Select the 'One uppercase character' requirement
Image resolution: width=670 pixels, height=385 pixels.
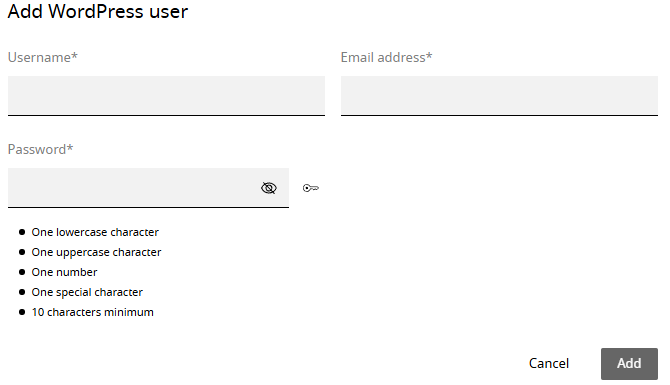click(x=96, y=252)
